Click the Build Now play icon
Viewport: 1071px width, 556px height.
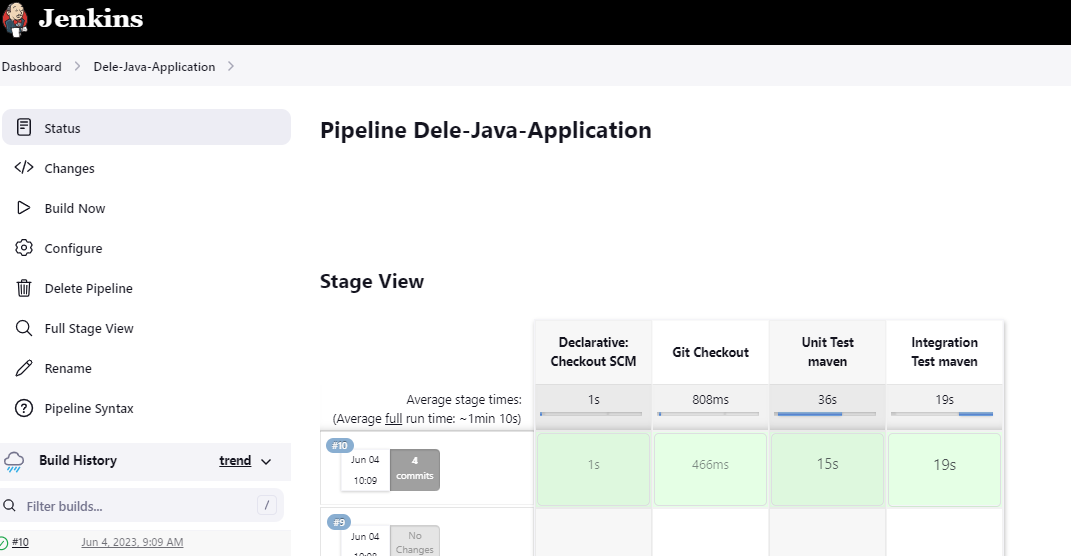click(25, 208)
